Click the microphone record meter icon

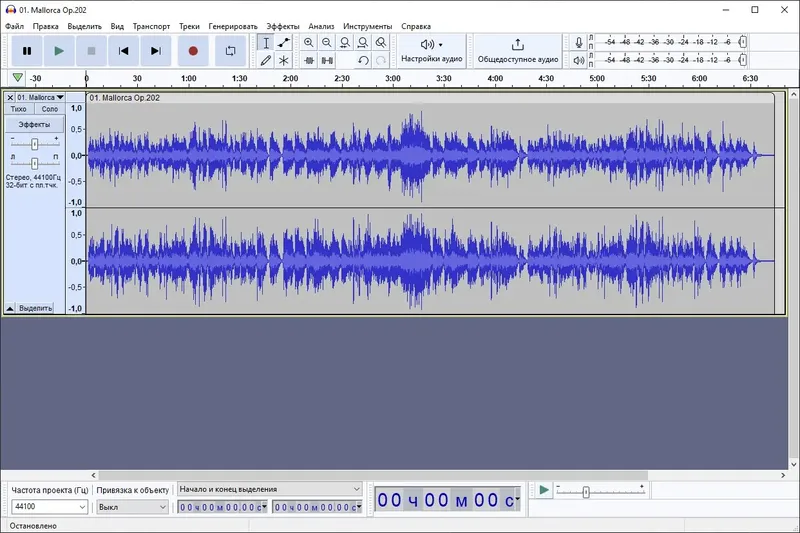point(579,42)
